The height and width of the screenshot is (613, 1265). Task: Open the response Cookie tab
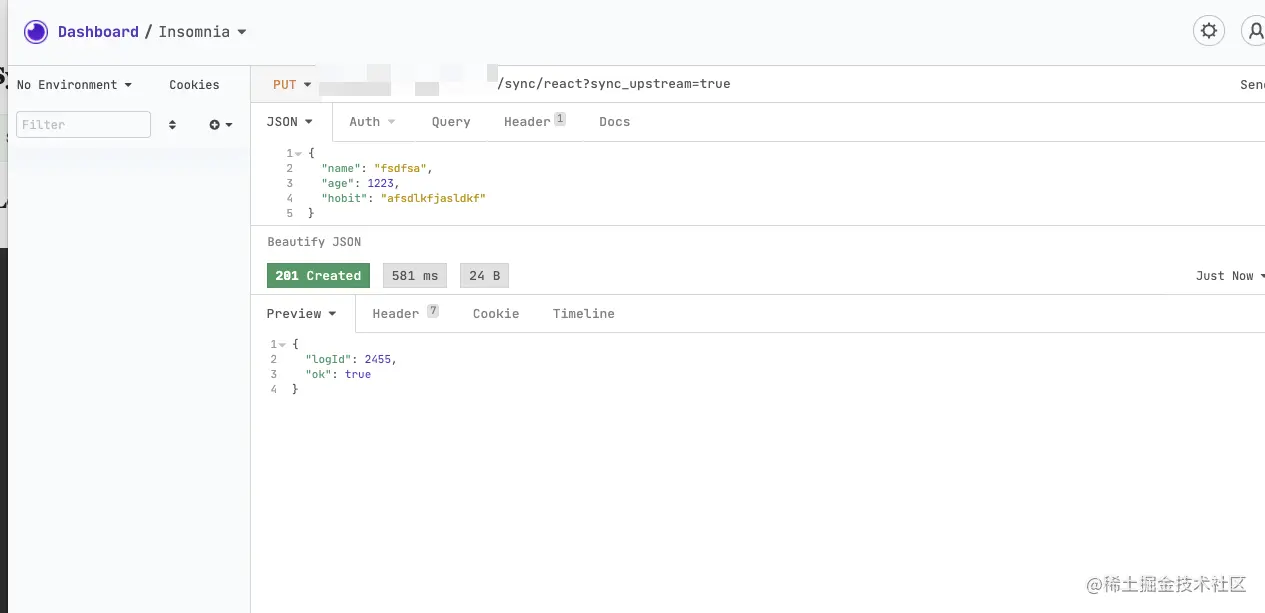click(x=496, y=314)
